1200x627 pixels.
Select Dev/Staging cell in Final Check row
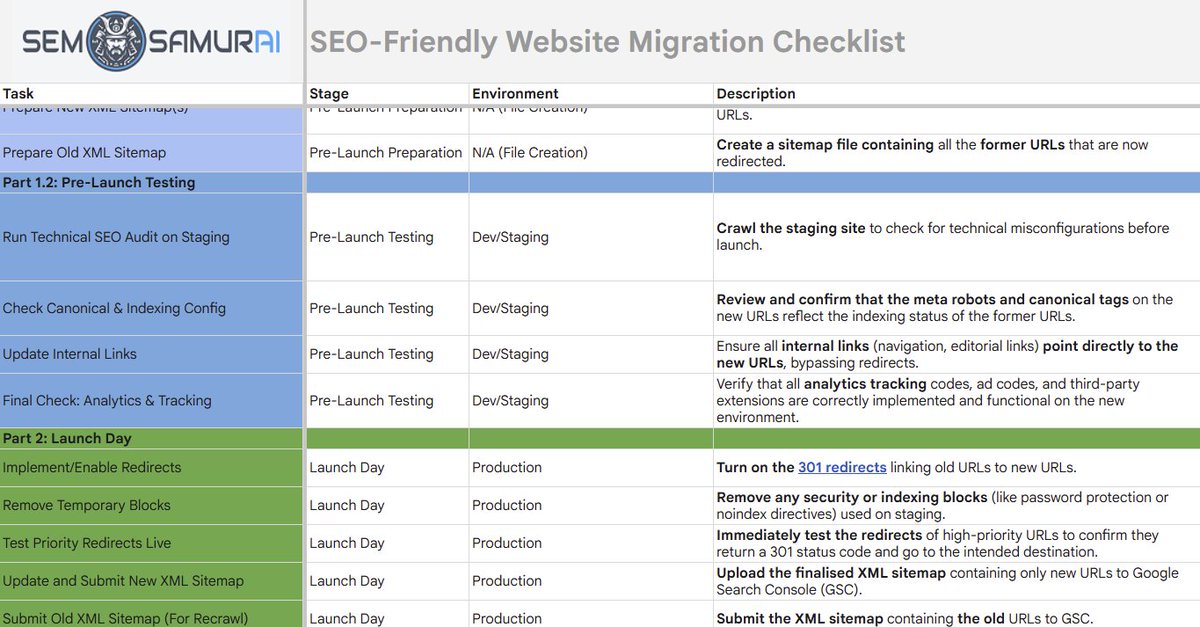pos(591,401)
